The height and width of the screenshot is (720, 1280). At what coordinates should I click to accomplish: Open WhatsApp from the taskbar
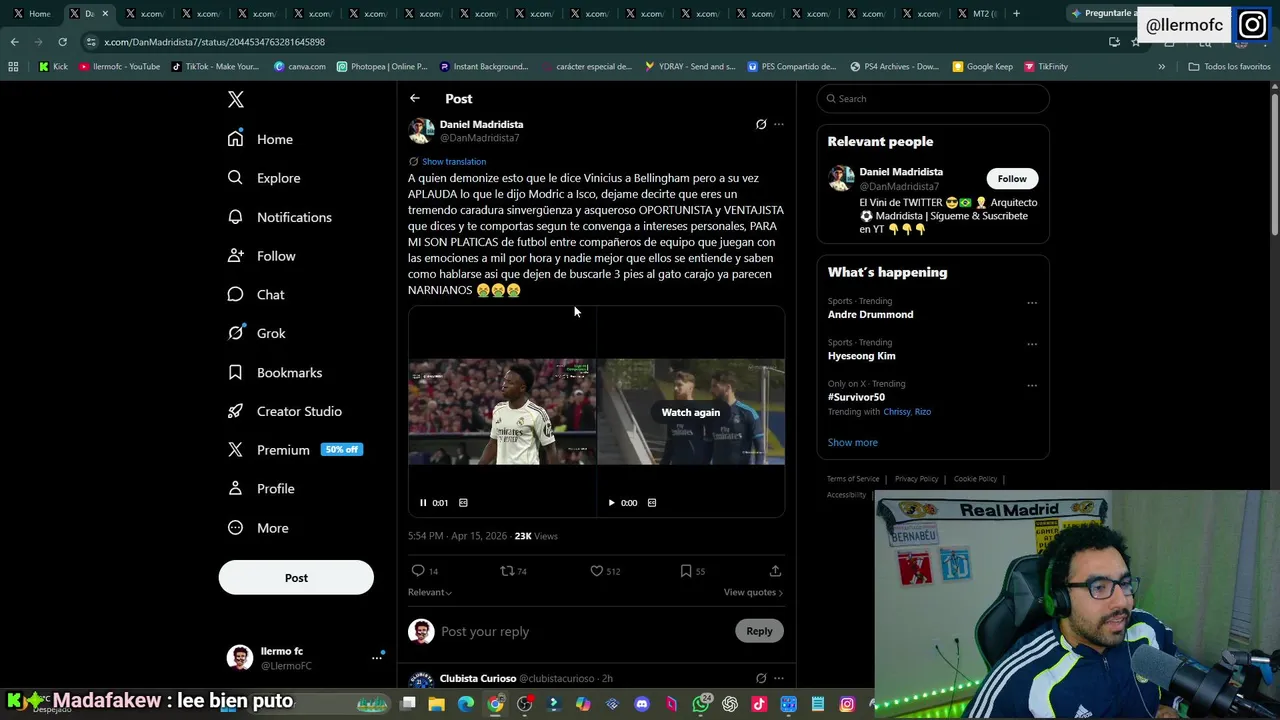pos(701,704)
